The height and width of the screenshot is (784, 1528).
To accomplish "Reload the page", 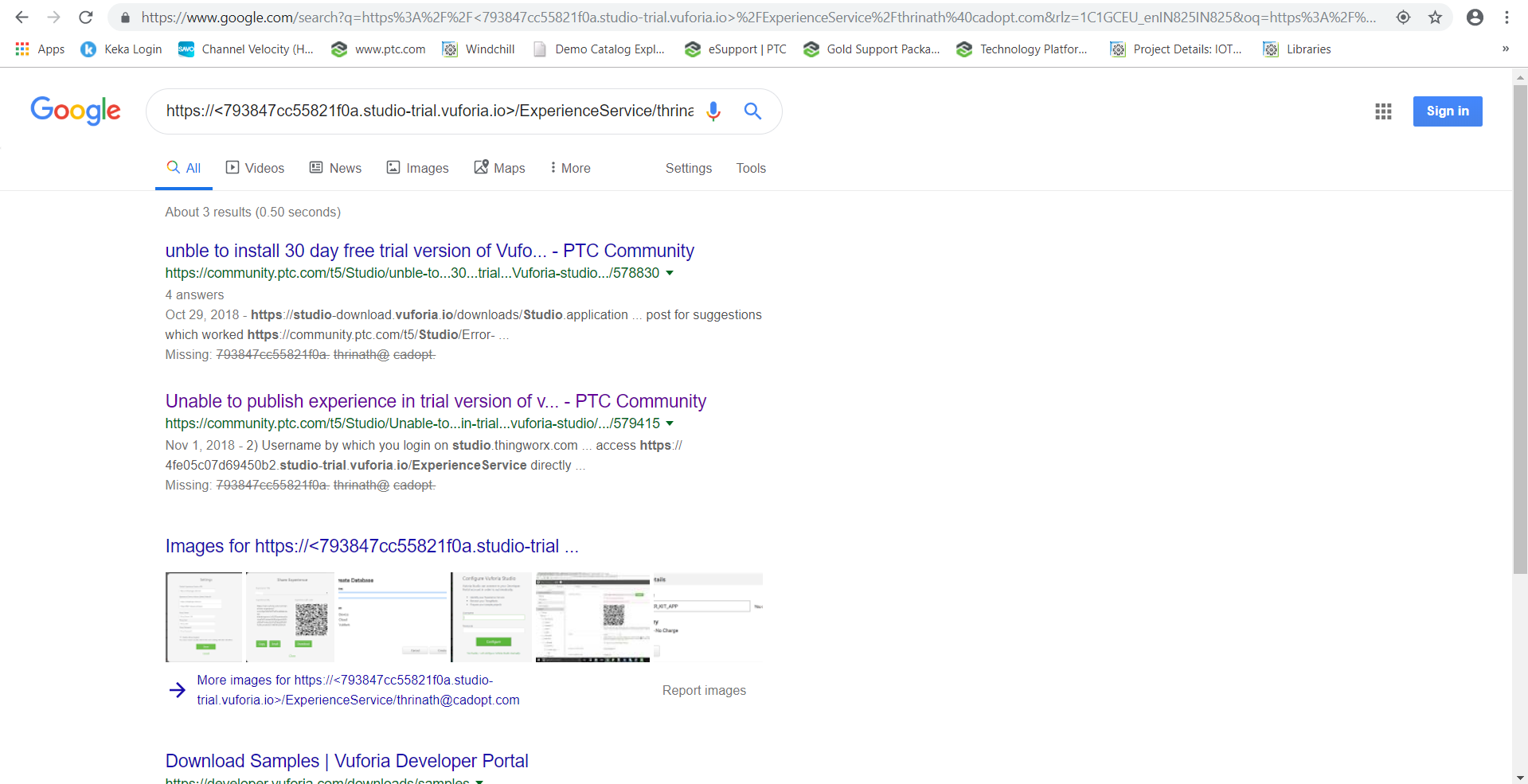I will point(85,17).
